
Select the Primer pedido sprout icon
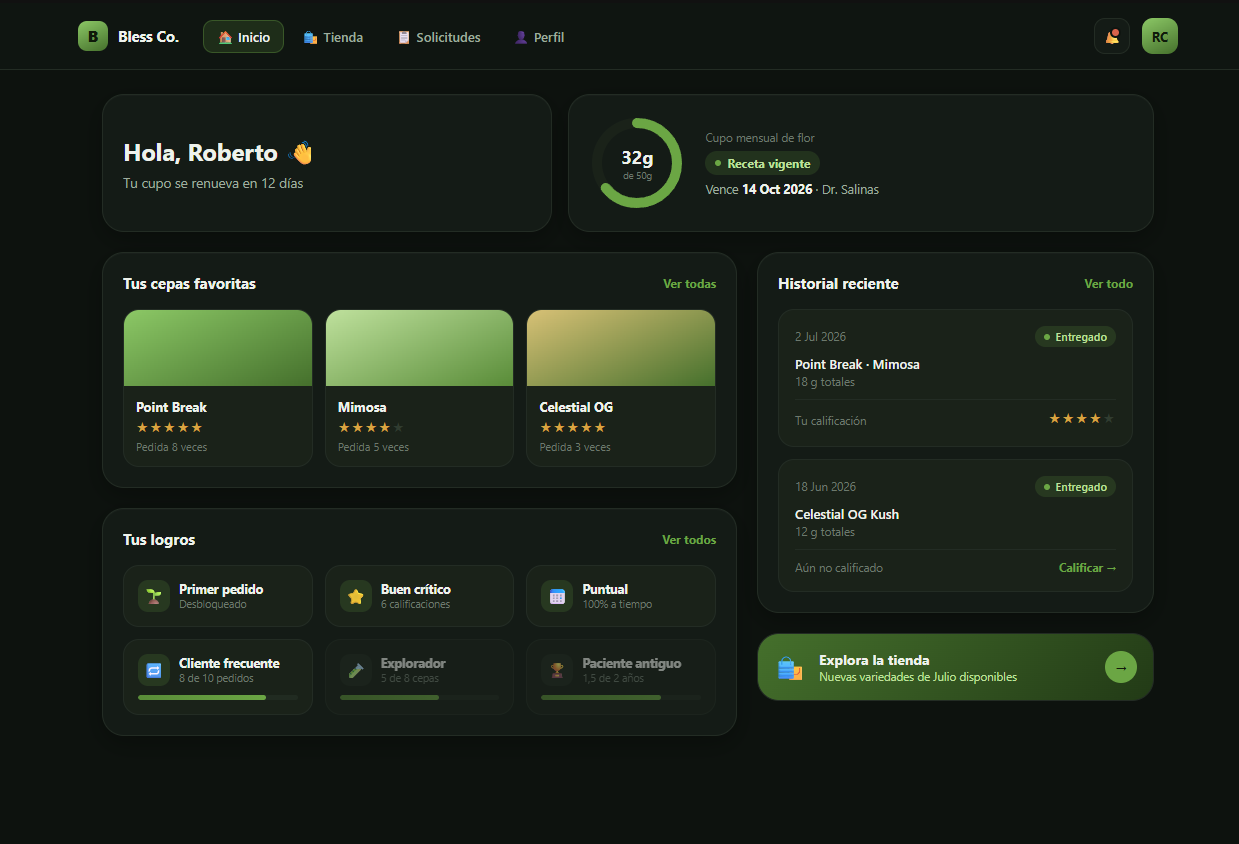click(x=154, y=596)
